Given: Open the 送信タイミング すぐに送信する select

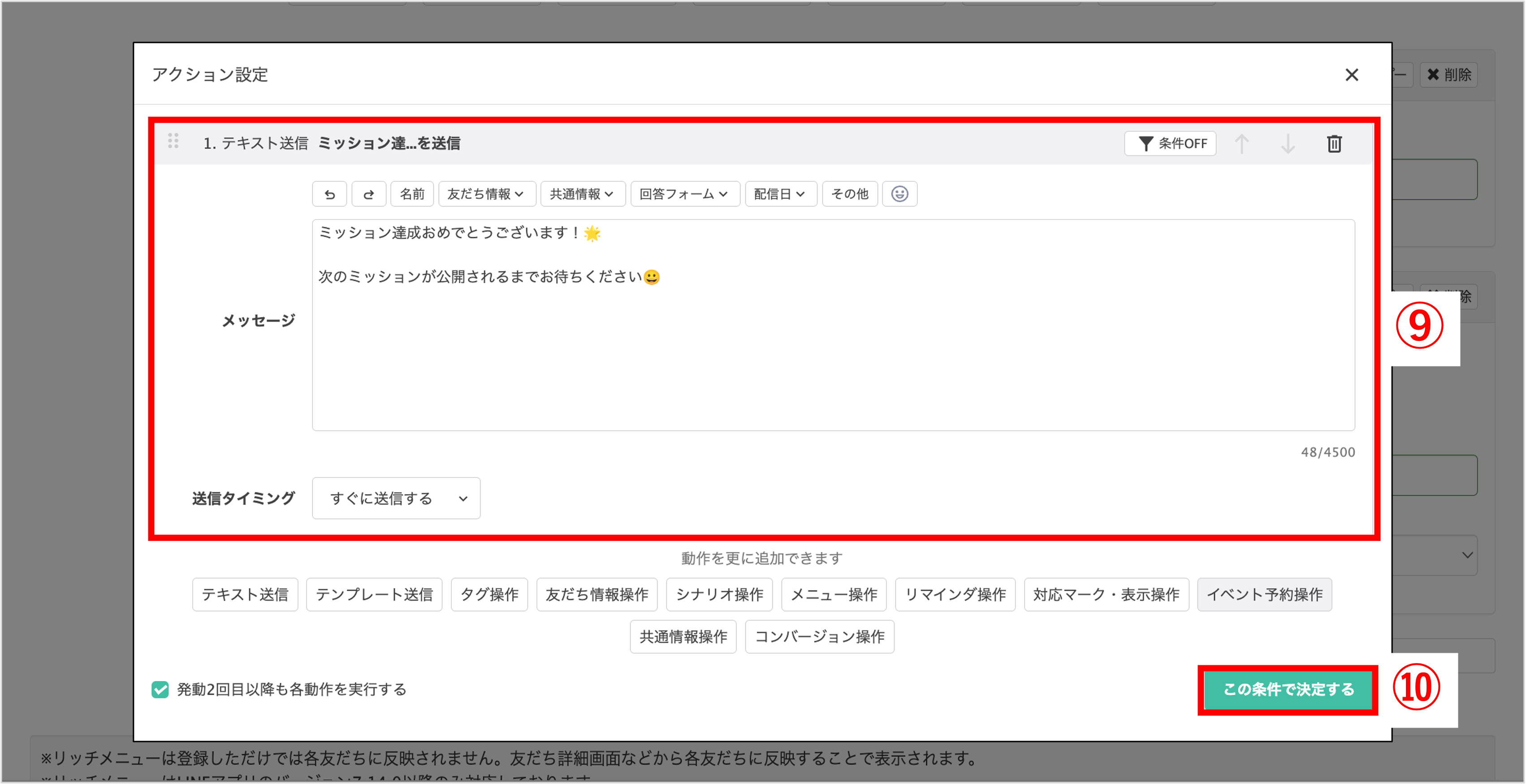Looking at the screenshot, I should coord(396,499).
